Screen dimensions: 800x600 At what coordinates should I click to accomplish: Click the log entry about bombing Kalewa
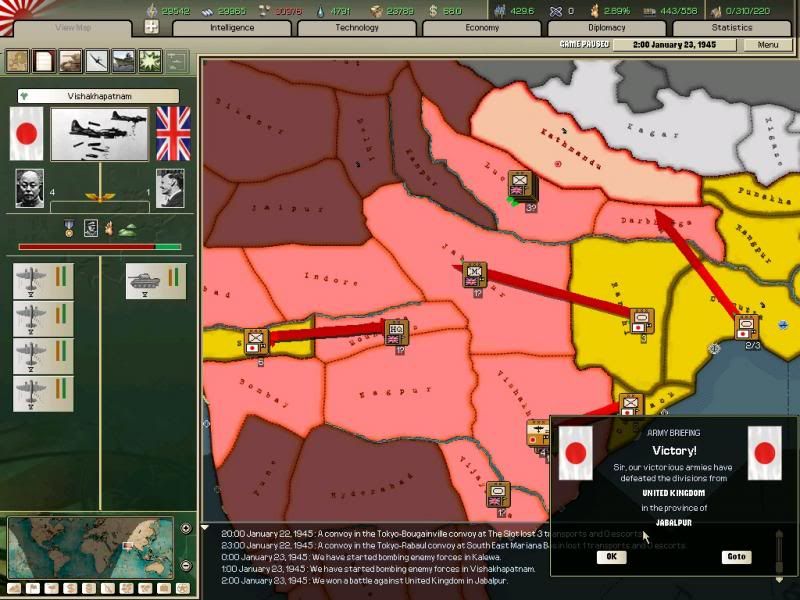pos(361,557)
